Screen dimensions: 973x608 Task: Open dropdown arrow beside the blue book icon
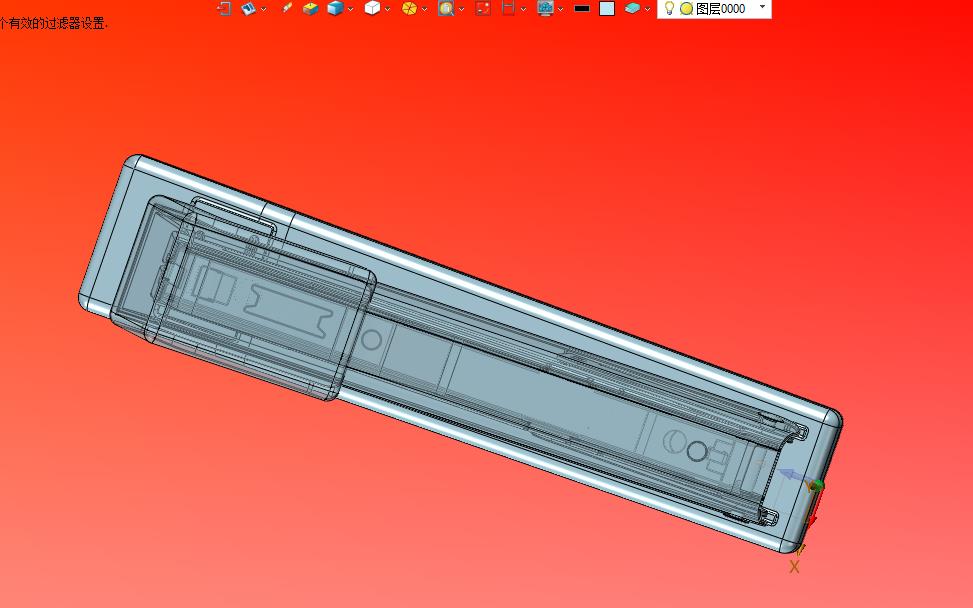[x=264, y=9]
